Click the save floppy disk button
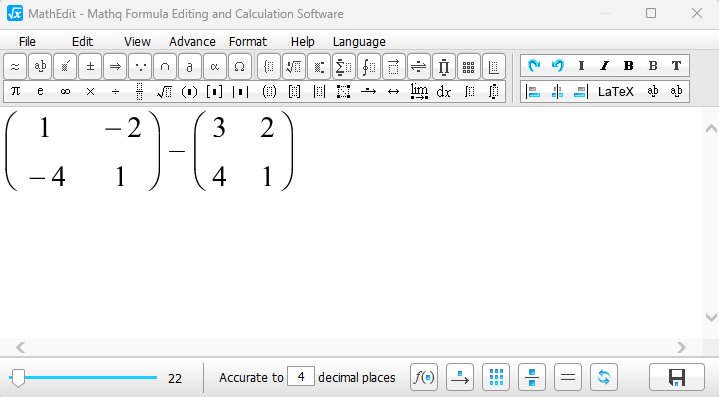The image size is (719, 397). click(677, 377)
